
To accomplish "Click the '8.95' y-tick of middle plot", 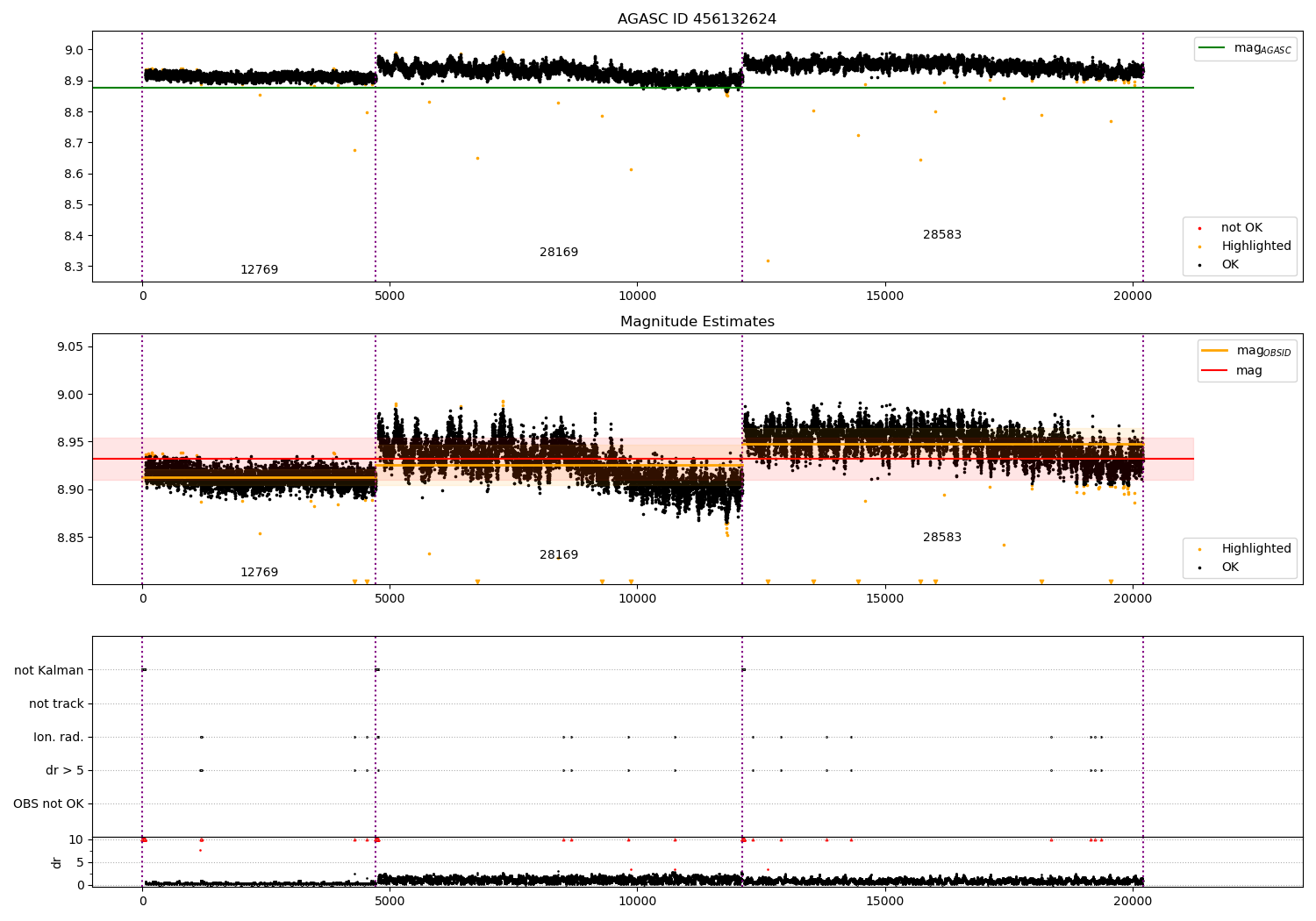I will 69,442.
